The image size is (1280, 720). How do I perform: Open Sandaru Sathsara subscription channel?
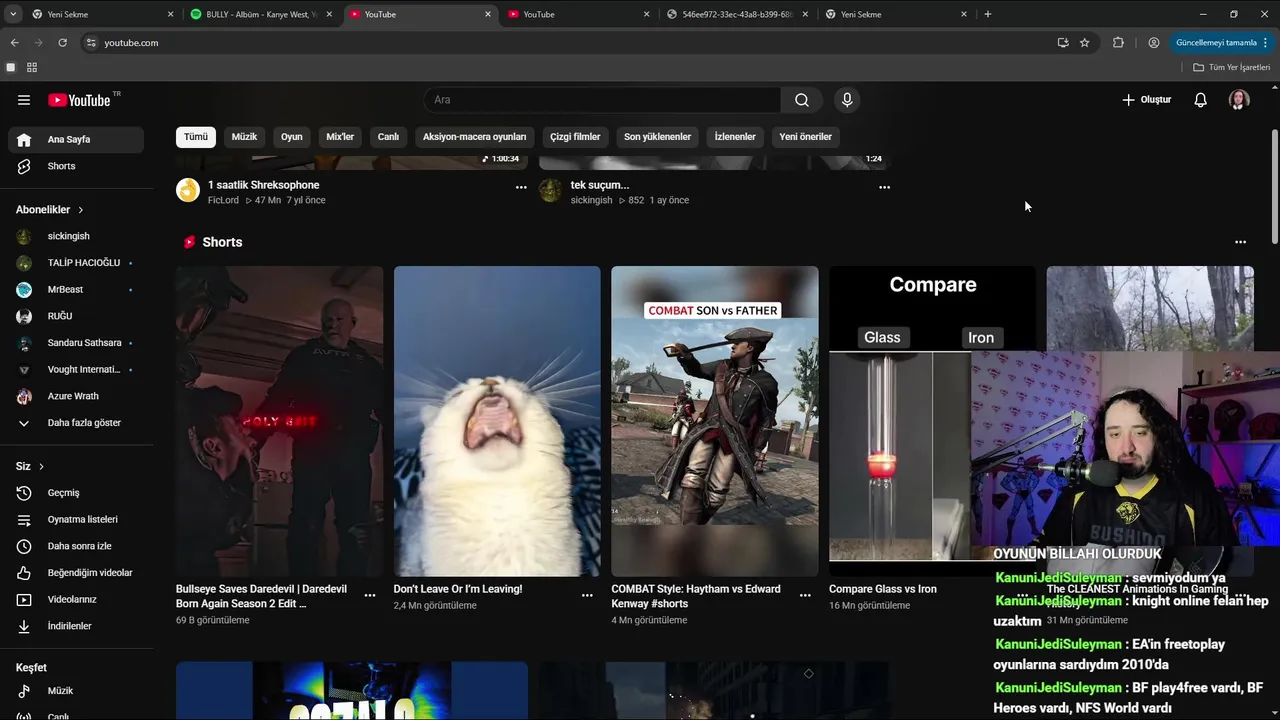[x=76, y=343]
